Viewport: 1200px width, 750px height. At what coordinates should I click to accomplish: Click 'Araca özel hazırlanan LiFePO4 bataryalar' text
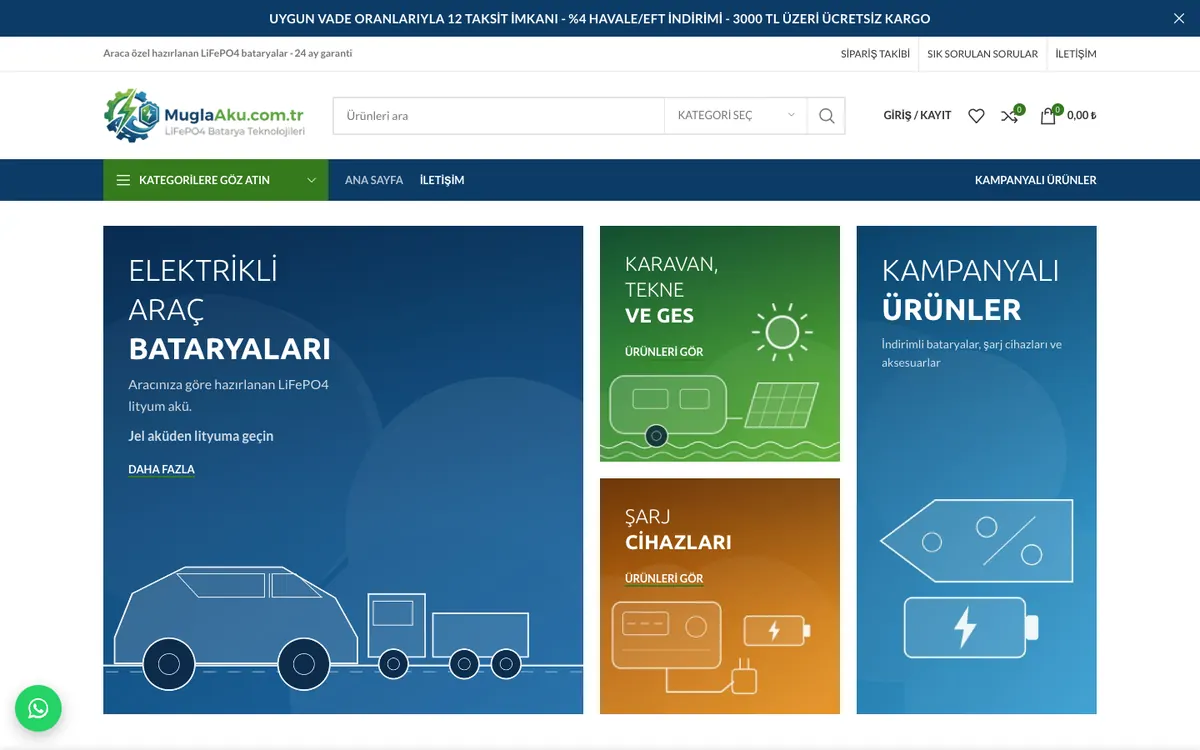(195, 53)
